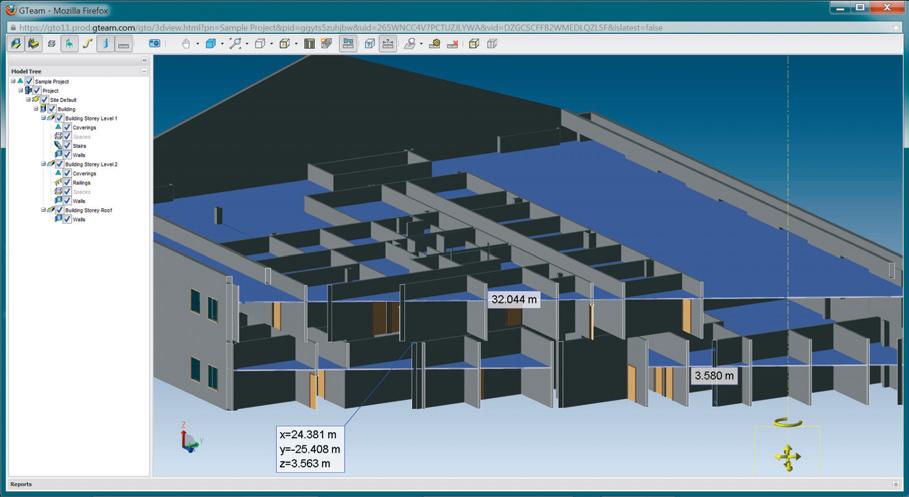
Task: Click the yellow box with marker icon
Action: pyautogui.click(x=434, y=43)
